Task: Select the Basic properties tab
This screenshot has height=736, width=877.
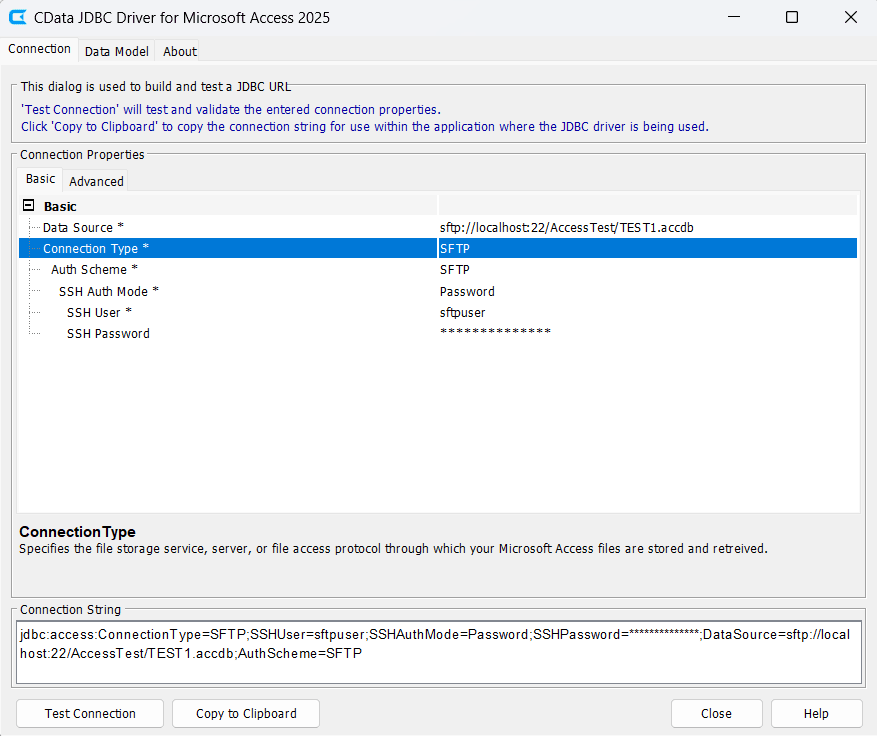Action: point(41,179)
